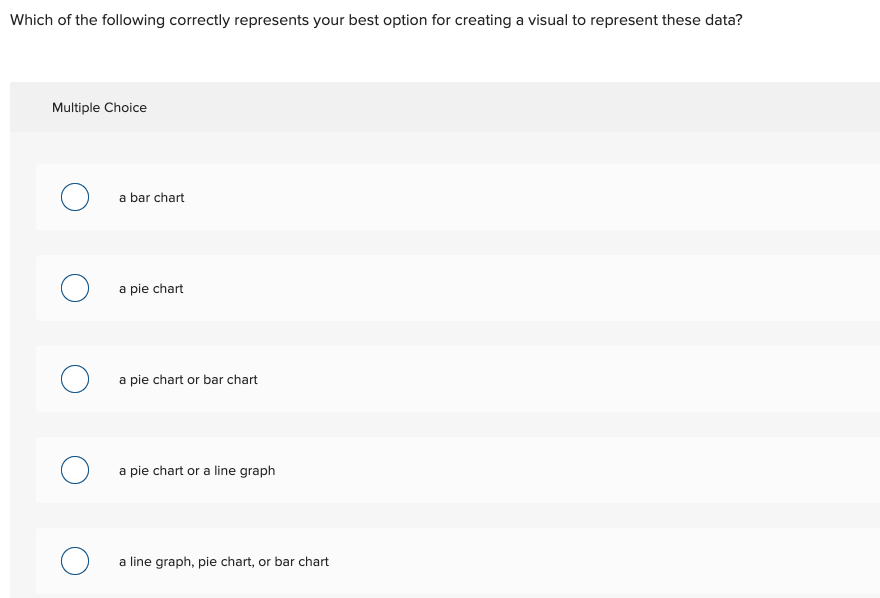Select the 'a line graph, pie chart, or bar chart' radio
Screen dimensions: 880x598
[x=75, y=561]
